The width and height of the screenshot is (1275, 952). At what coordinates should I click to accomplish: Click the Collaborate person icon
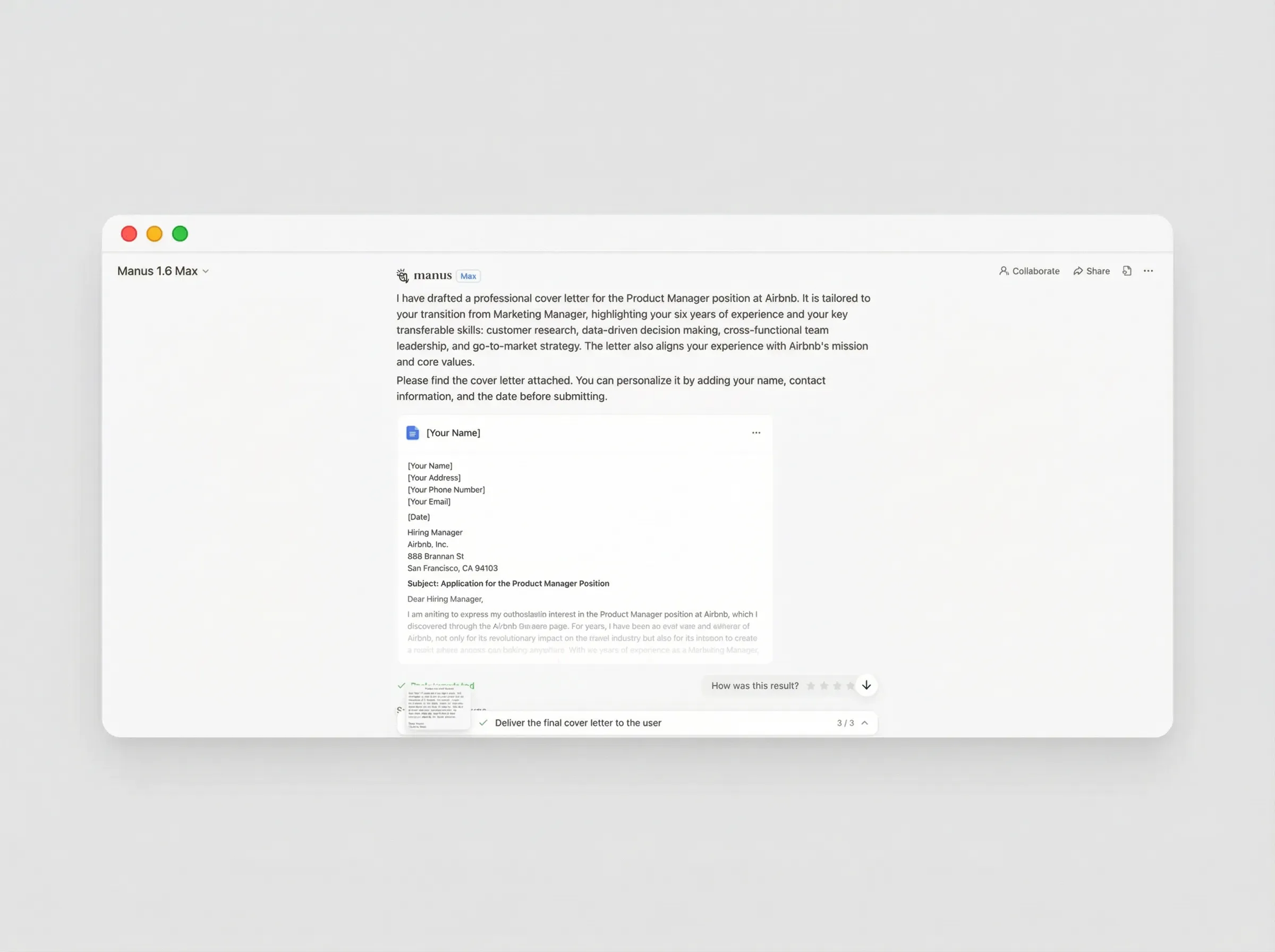tap(1004, 271)
